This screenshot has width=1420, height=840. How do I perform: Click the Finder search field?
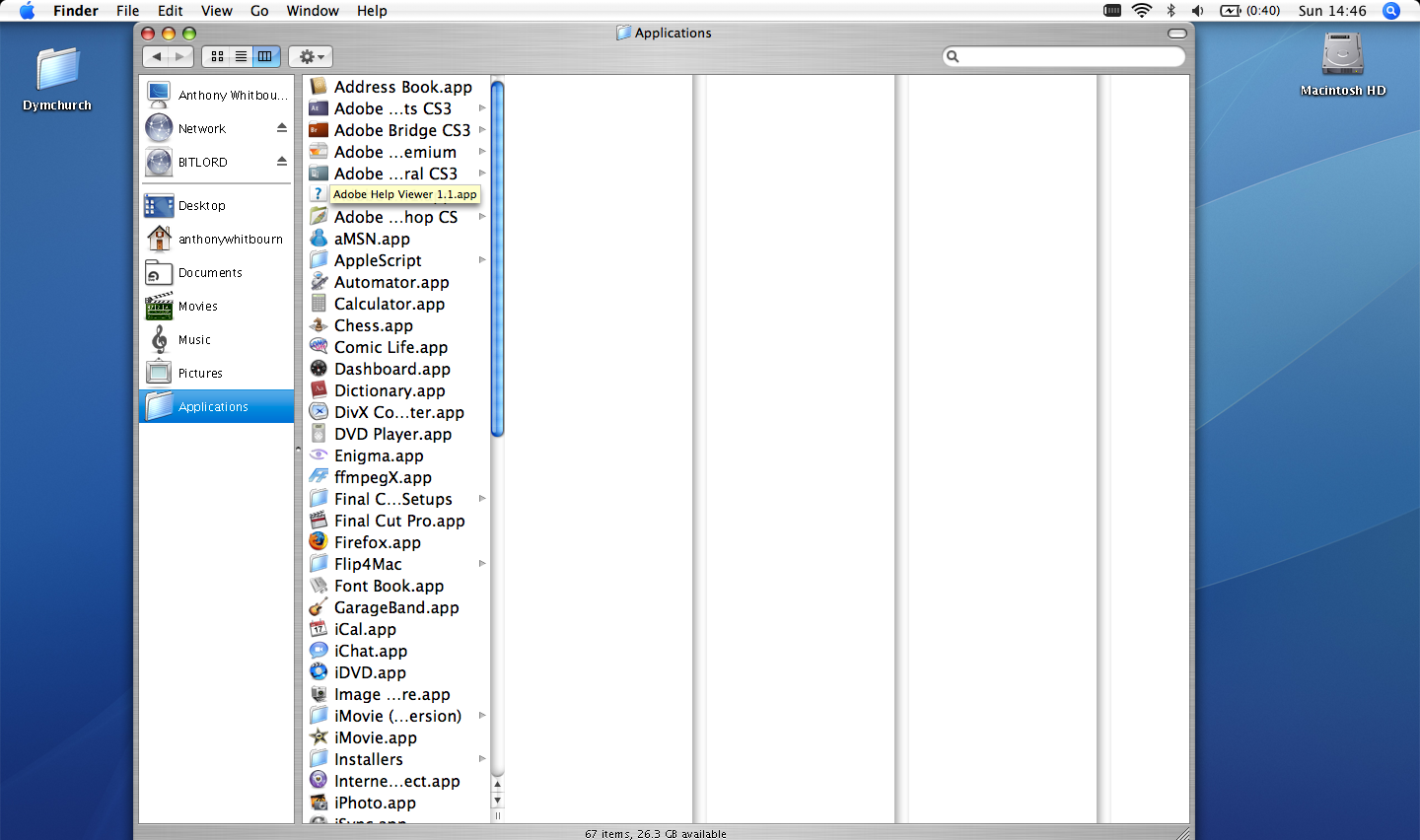(x=1064, y=56)
